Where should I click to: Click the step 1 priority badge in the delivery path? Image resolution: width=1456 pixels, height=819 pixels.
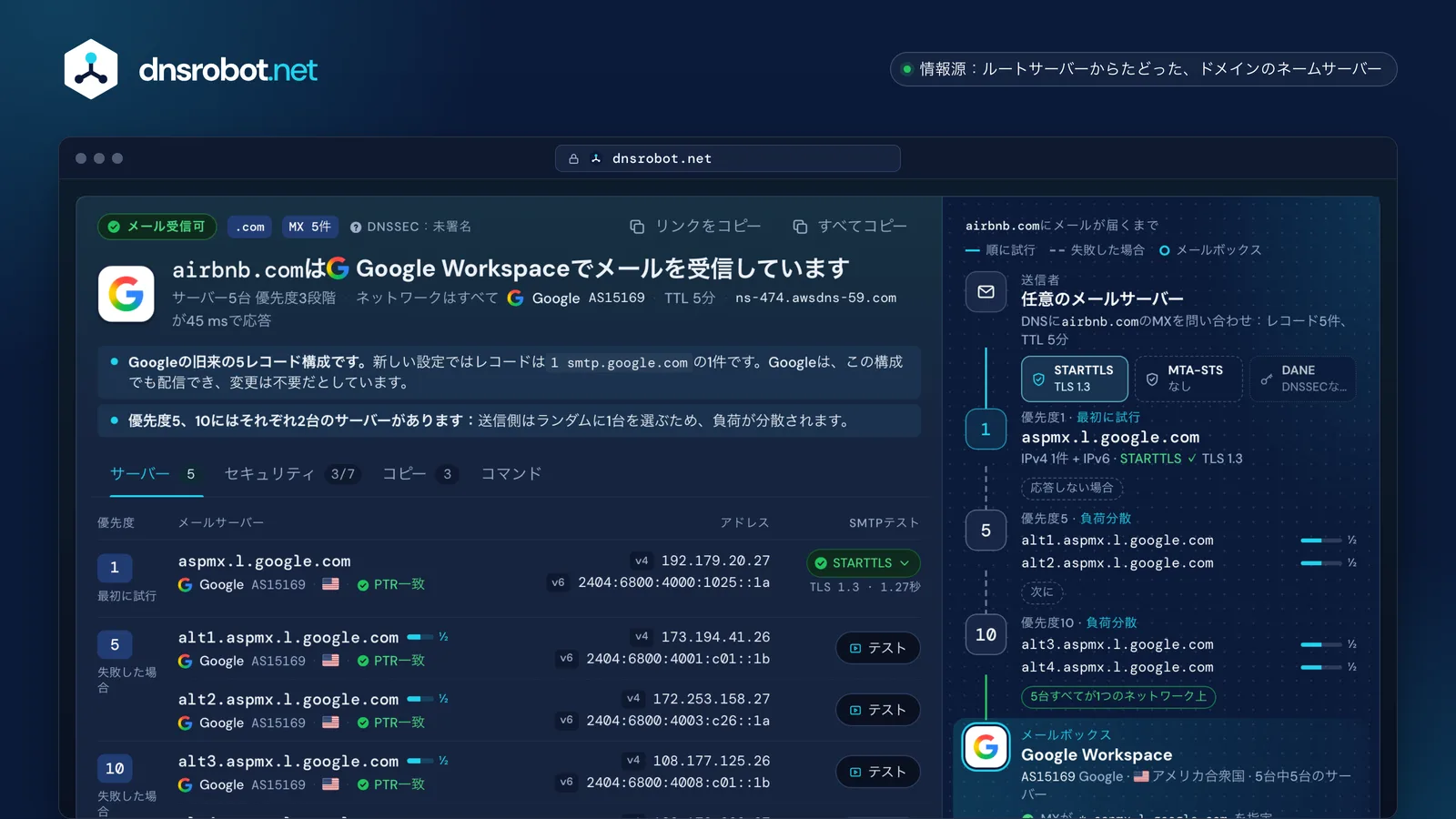click(986, 430)
